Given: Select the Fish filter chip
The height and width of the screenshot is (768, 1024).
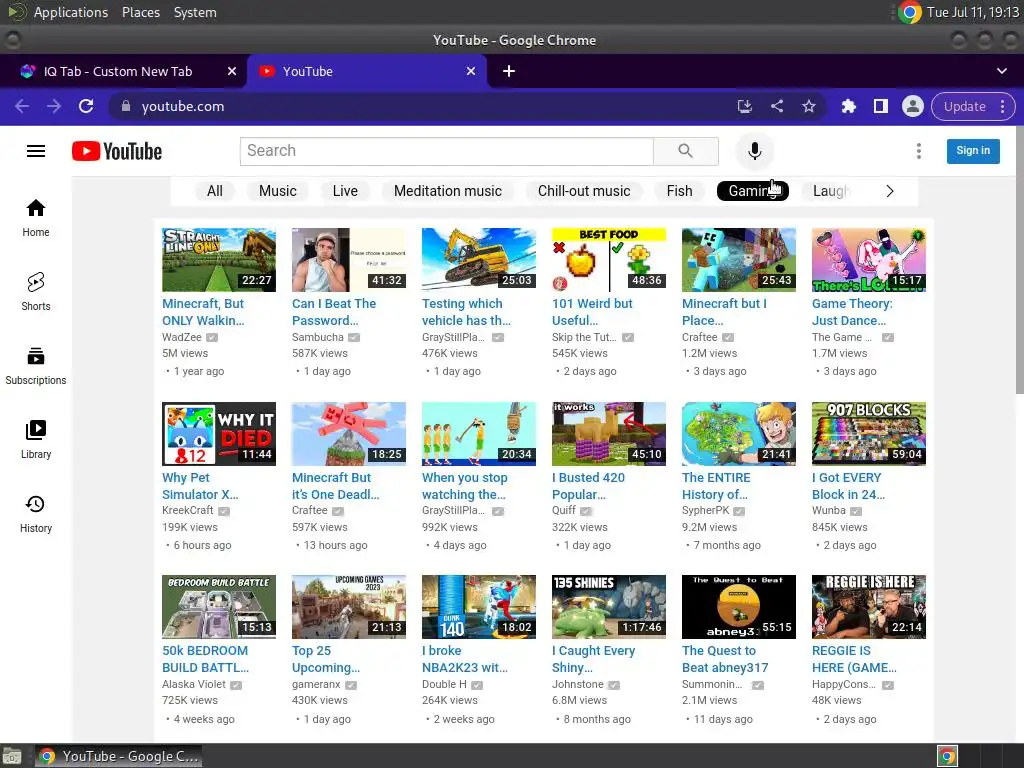Looking at the screenshot, I should coord(679,191).
